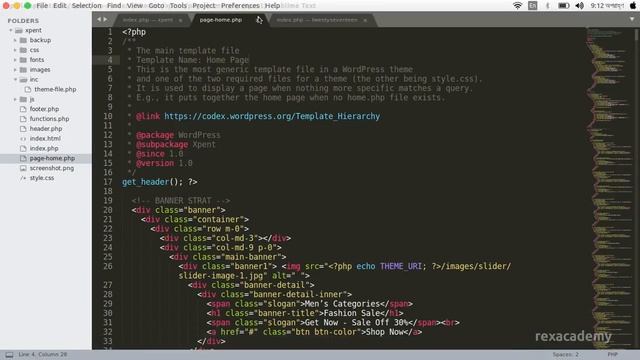Open the File menu

pos(42,6)
